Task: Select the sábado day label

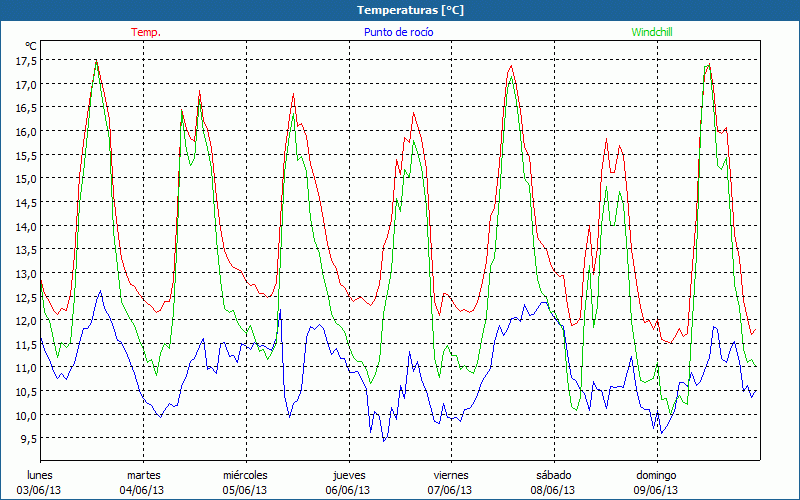Action: 553,475
